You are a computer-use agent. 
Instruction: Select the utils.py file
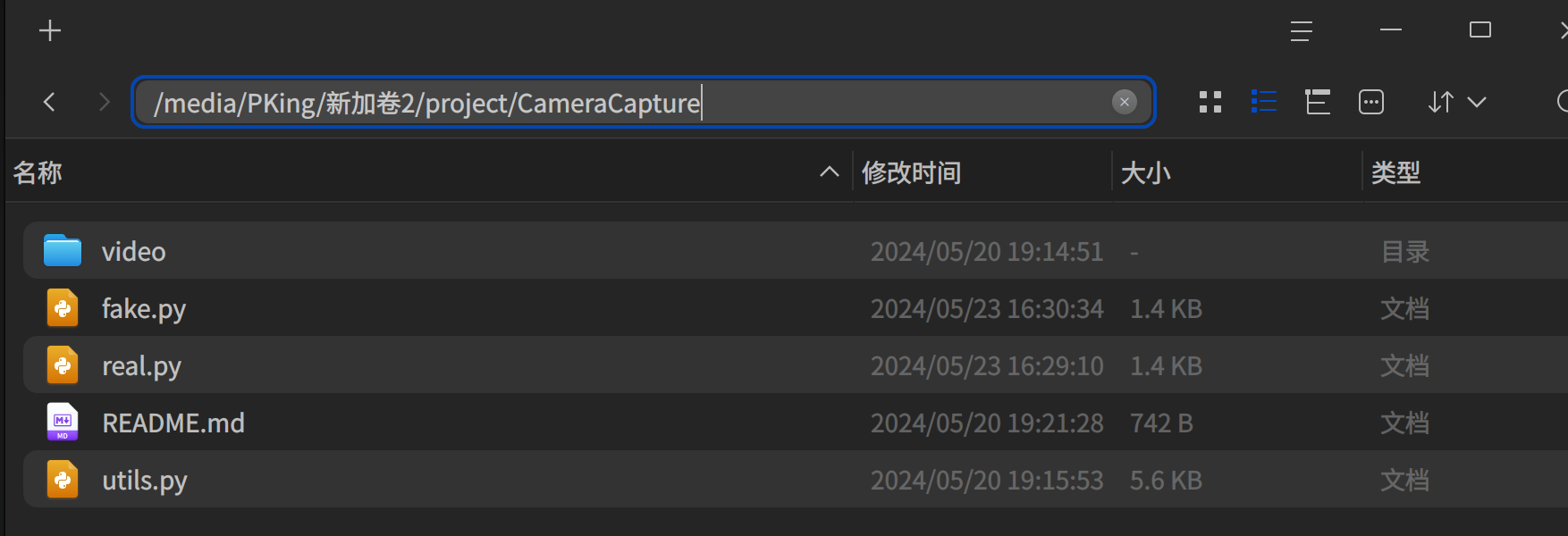point(796,480)
